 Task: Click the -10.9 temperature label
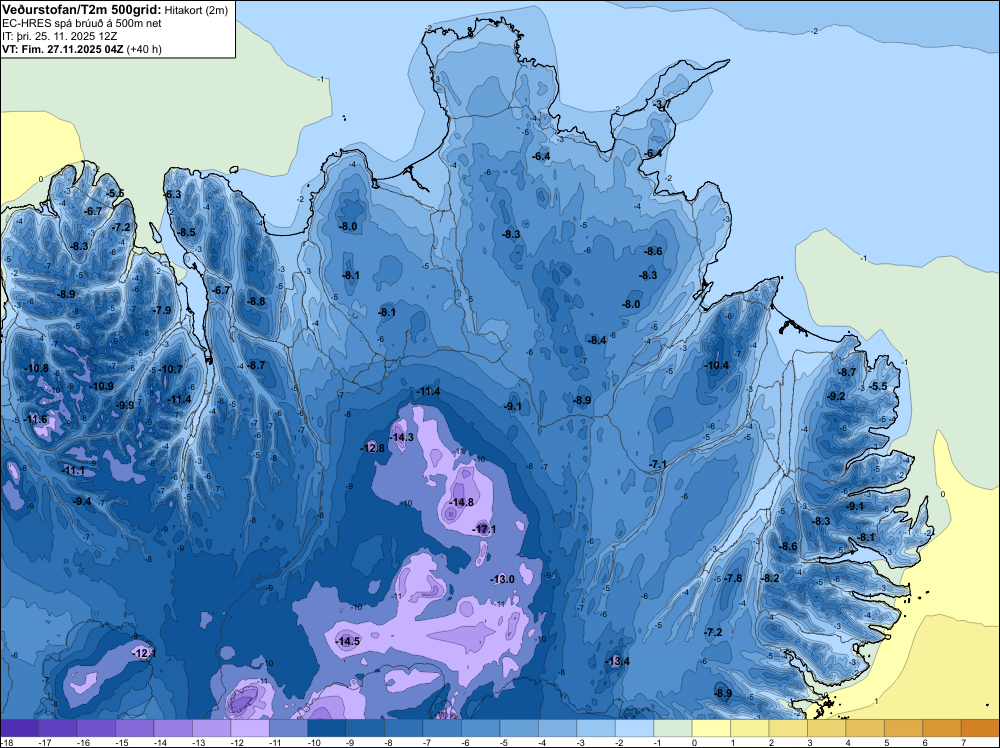[x=101, y=386]
